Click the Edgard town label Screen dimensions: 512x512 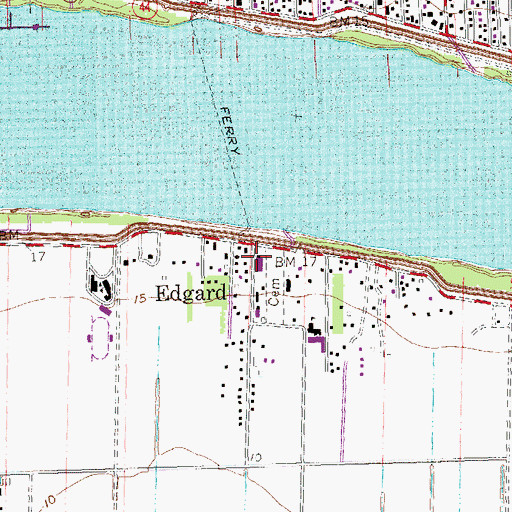(x=192, y=294)
